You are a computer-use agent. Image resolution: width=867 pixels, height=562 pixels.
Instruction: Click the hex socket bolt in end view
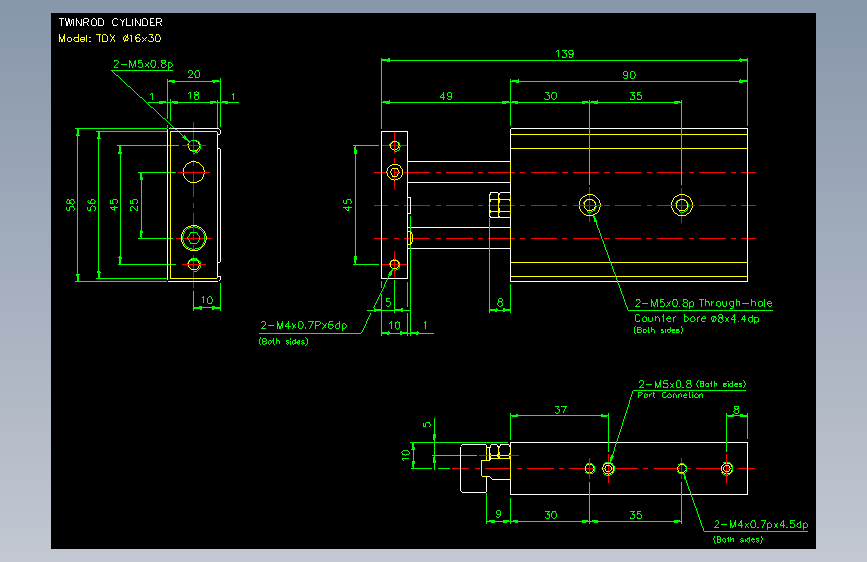(194, 238)
